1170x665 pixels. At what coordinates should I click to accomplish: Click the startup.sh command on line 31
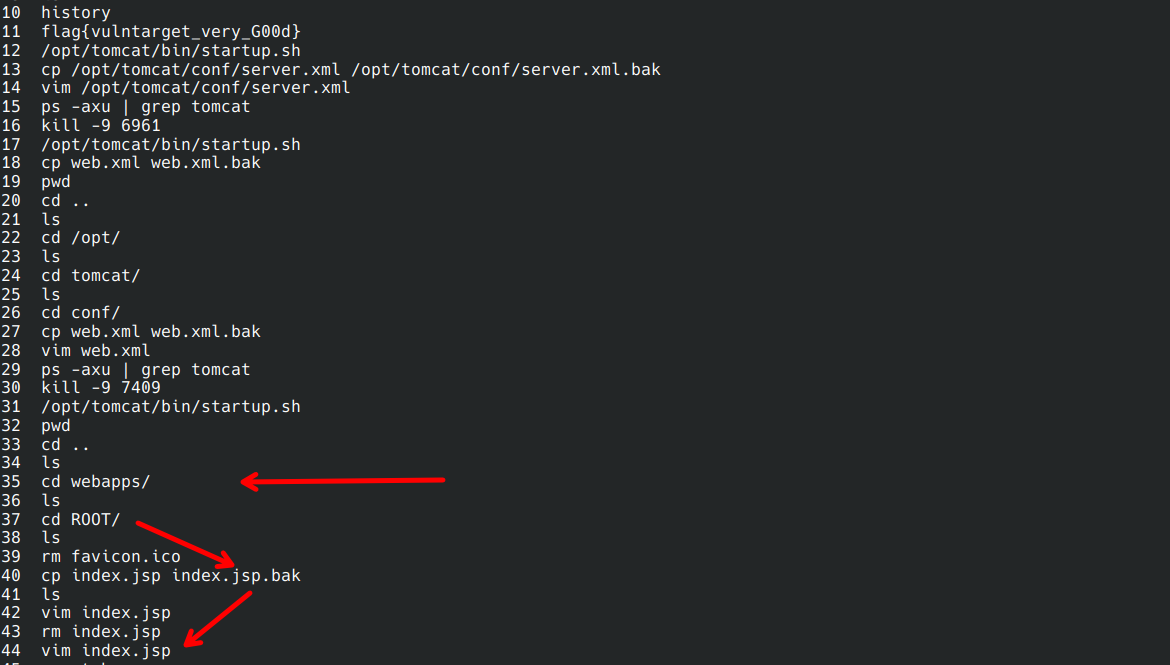pos(171,407)
